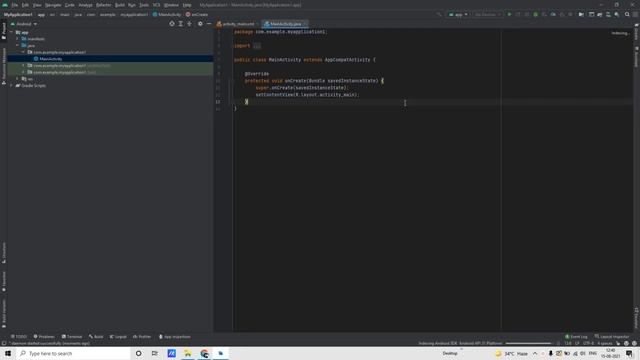Screen dimensions: 640x360
Task: Click the Type here to search box
Action: click(x=73, y=353)
